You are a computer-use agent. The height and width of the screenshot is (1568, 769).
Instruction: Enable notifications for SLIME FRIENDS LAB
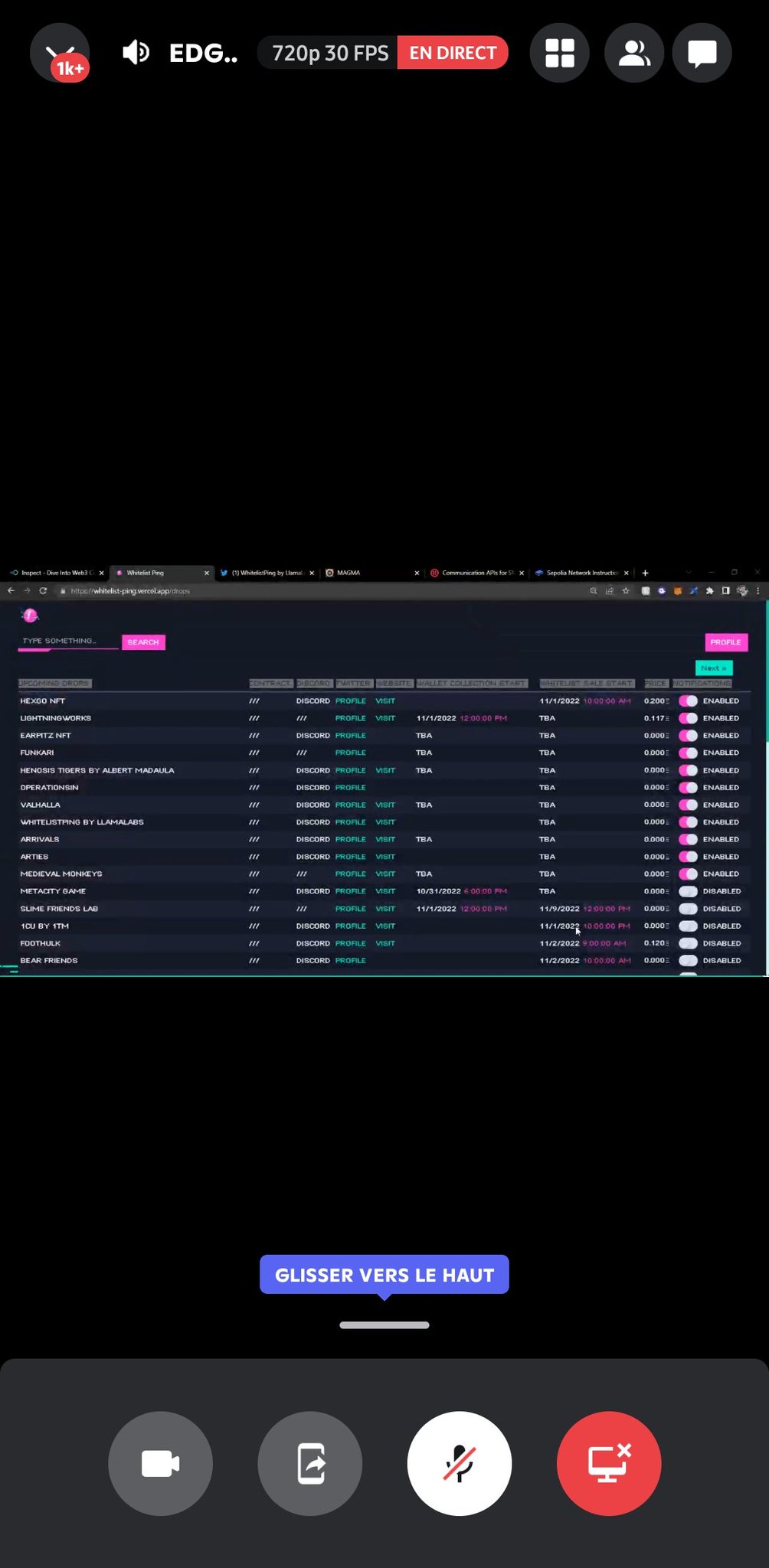688,909
